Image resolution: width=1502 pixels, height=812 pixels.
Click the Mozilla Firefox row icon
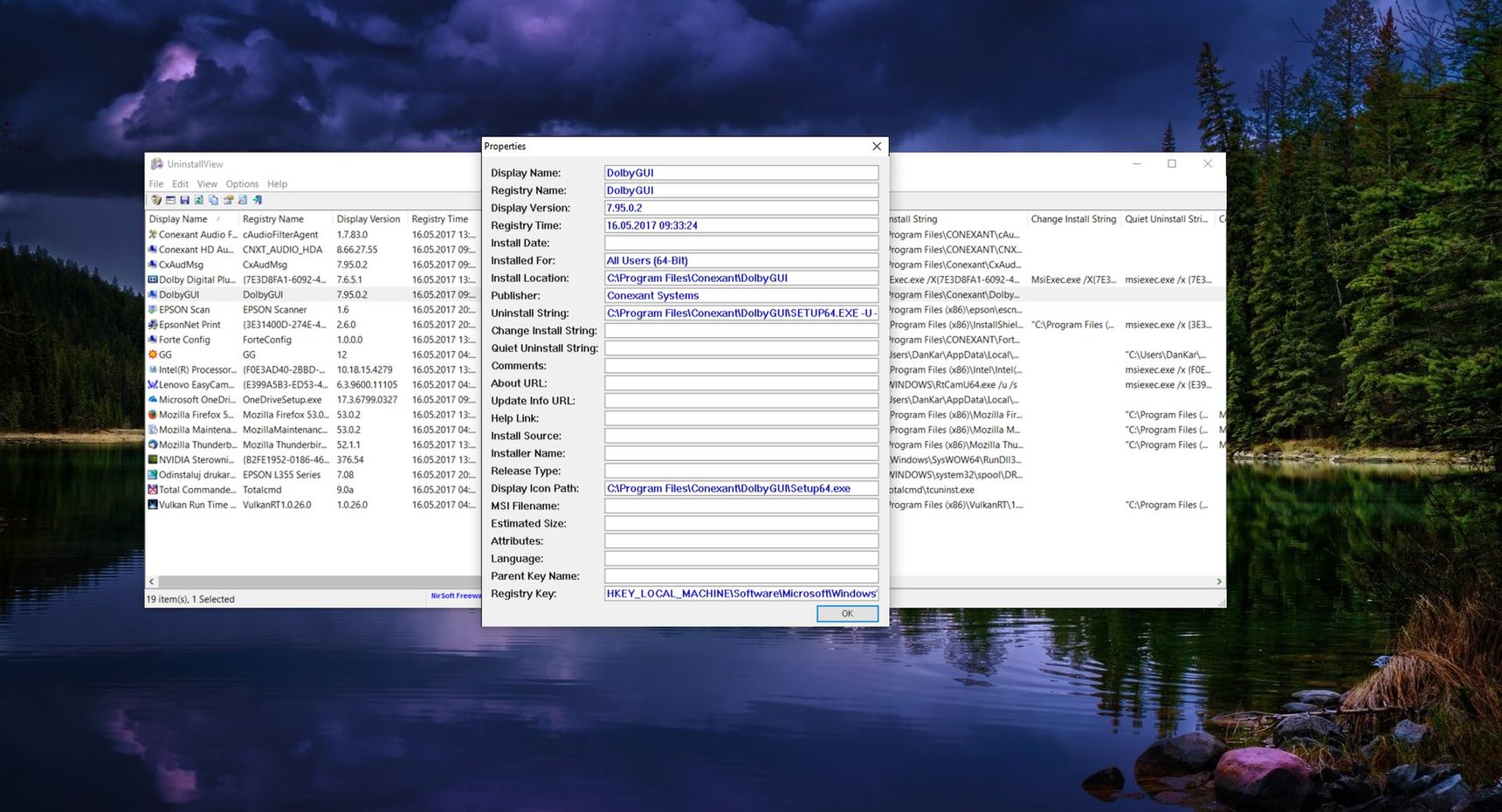[153, 415]
